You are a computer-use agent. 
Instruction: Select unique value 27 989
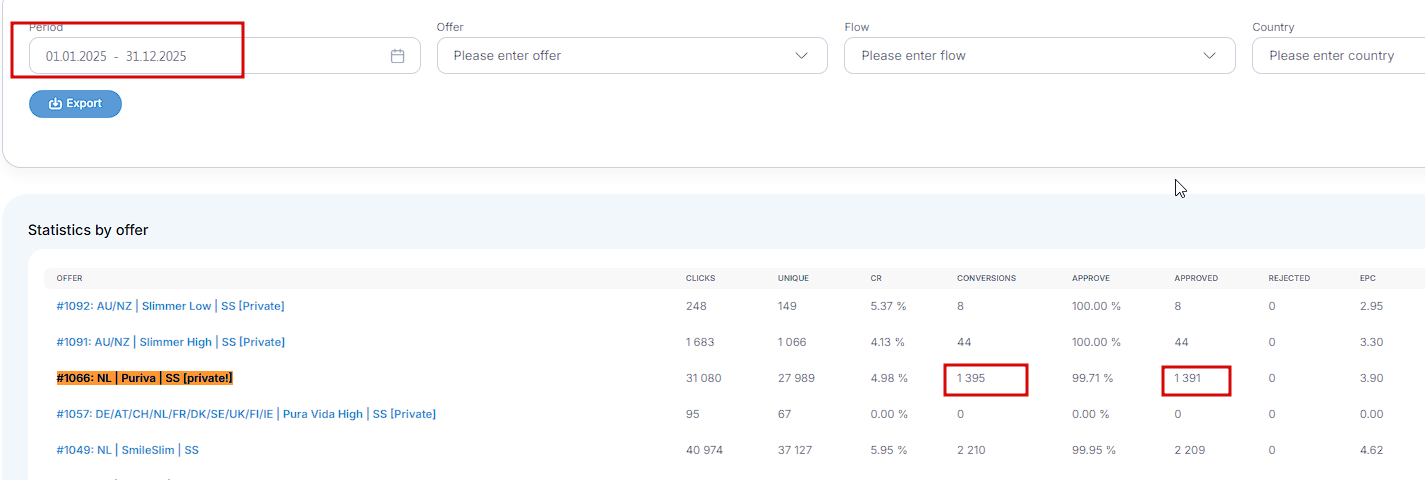coord(796,378)
